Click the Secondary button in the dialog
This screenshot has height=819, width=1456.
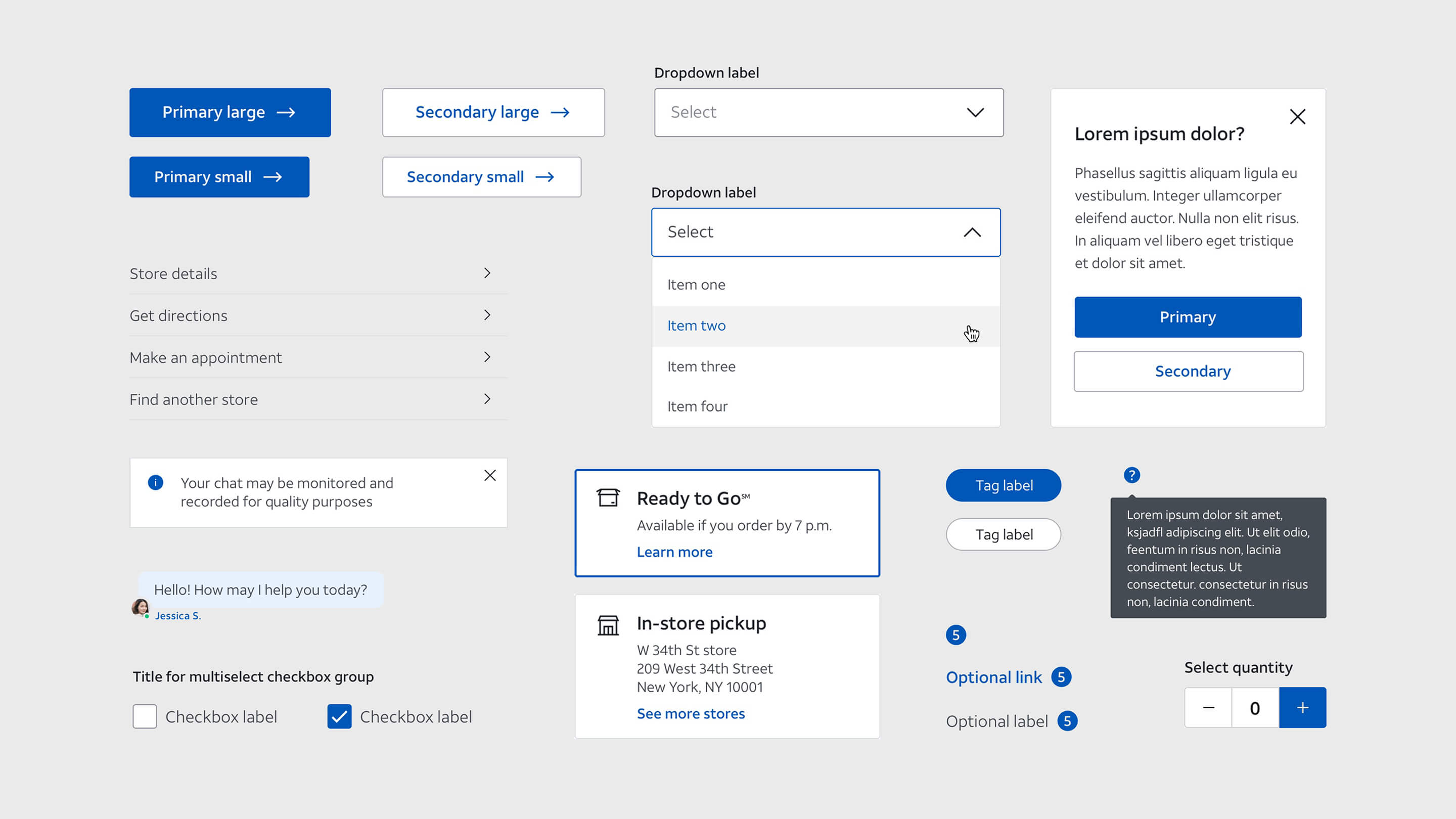[x=1188, y=372]
